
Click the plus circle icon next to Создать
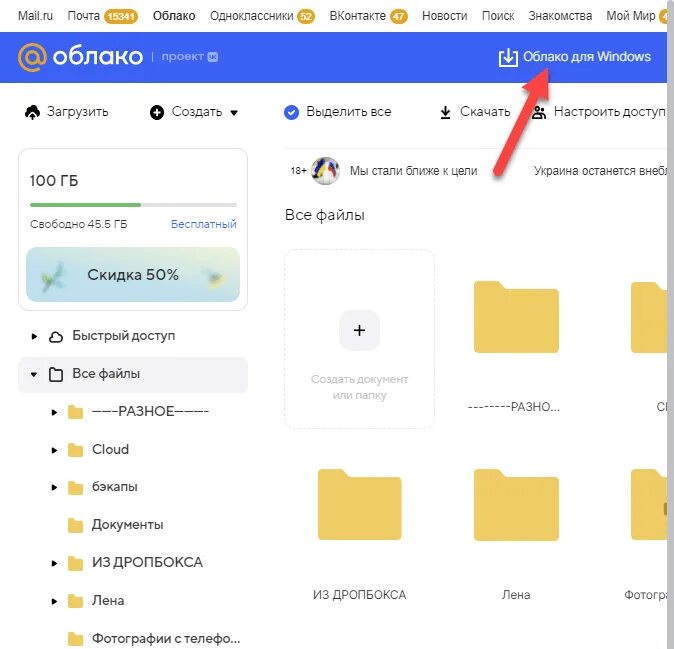[x=157, y=113]
